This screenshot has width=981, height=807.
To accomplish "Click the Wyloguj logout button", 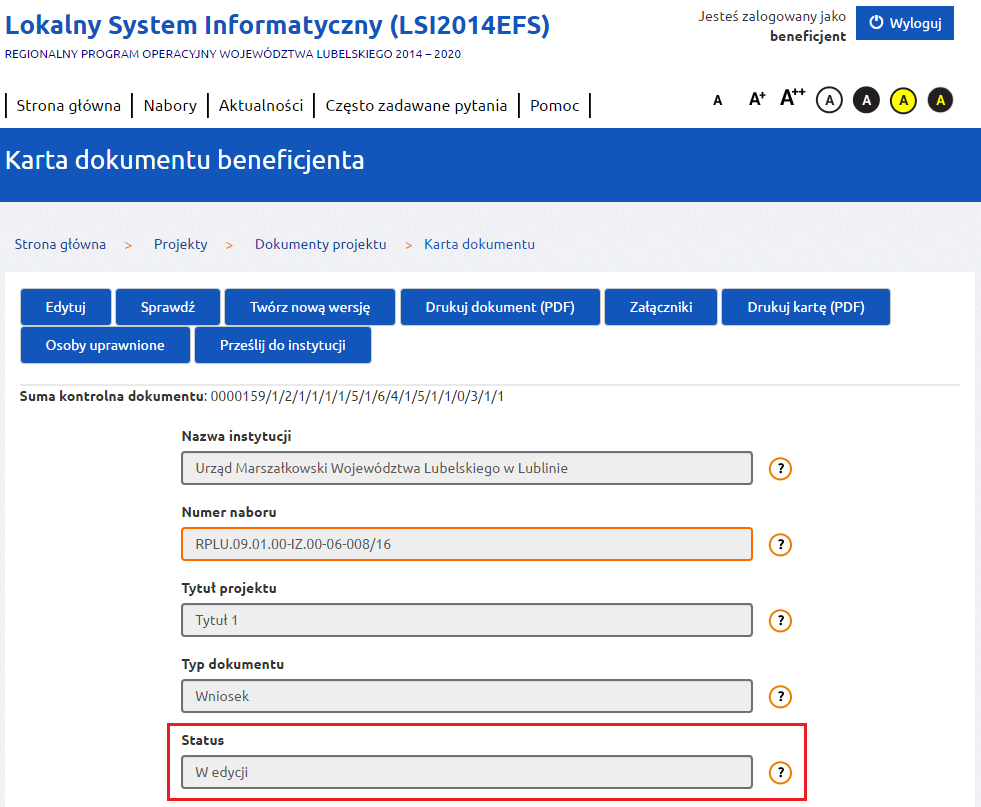I will [904, 23].
